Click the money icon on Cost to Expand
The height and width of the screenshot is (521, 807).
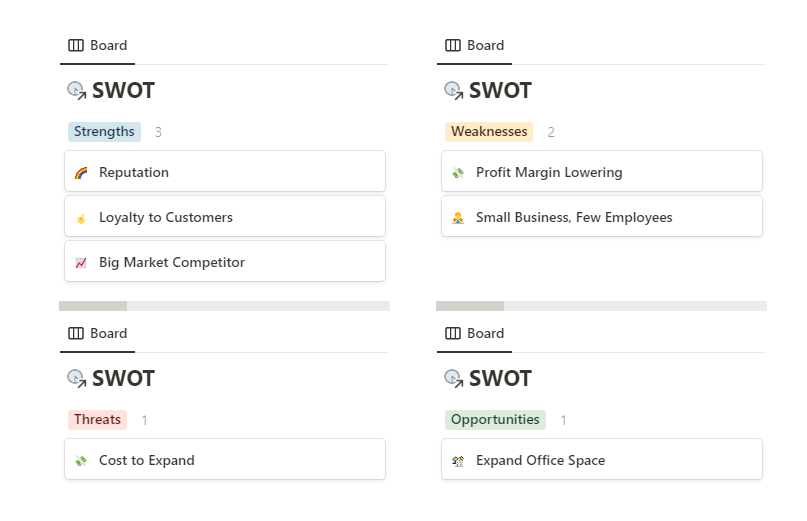81,461
